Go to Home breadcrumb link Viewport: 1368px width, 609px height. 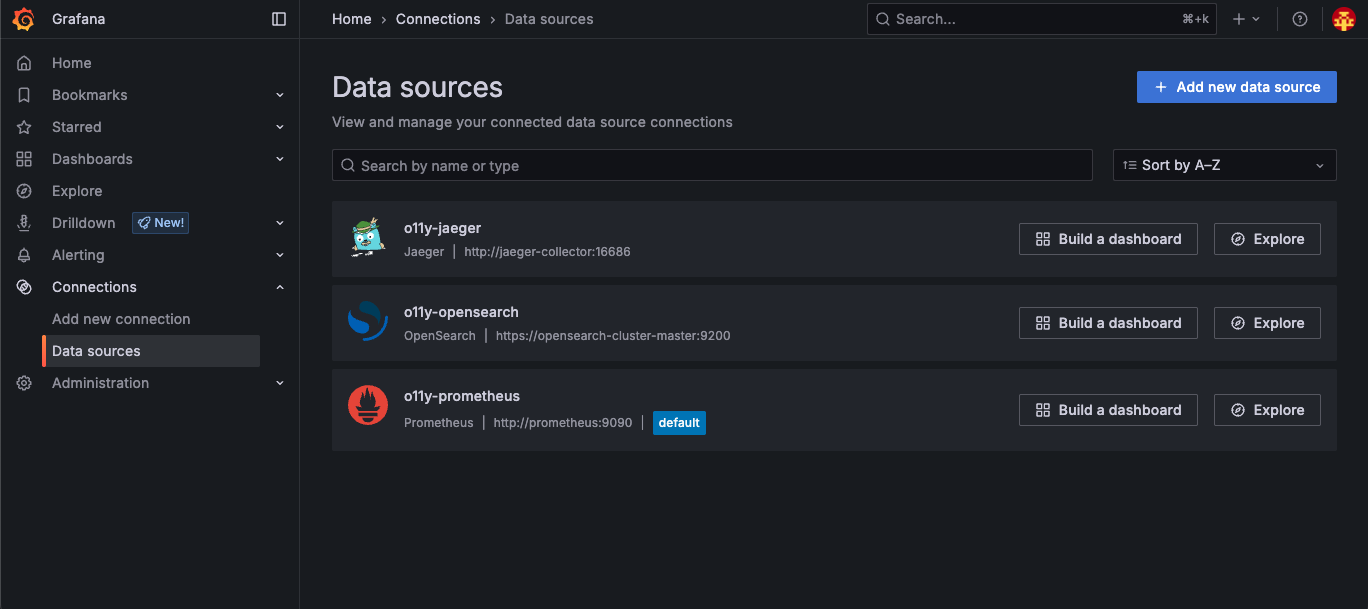tap(352, 19)
